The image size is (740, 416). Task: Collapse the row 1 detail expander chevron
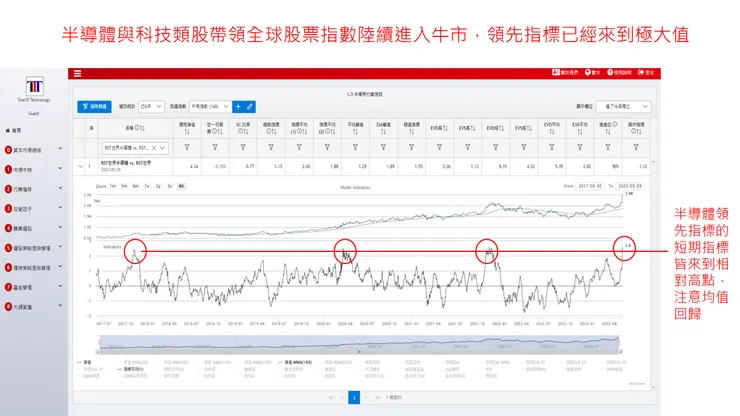coord(80,166)
